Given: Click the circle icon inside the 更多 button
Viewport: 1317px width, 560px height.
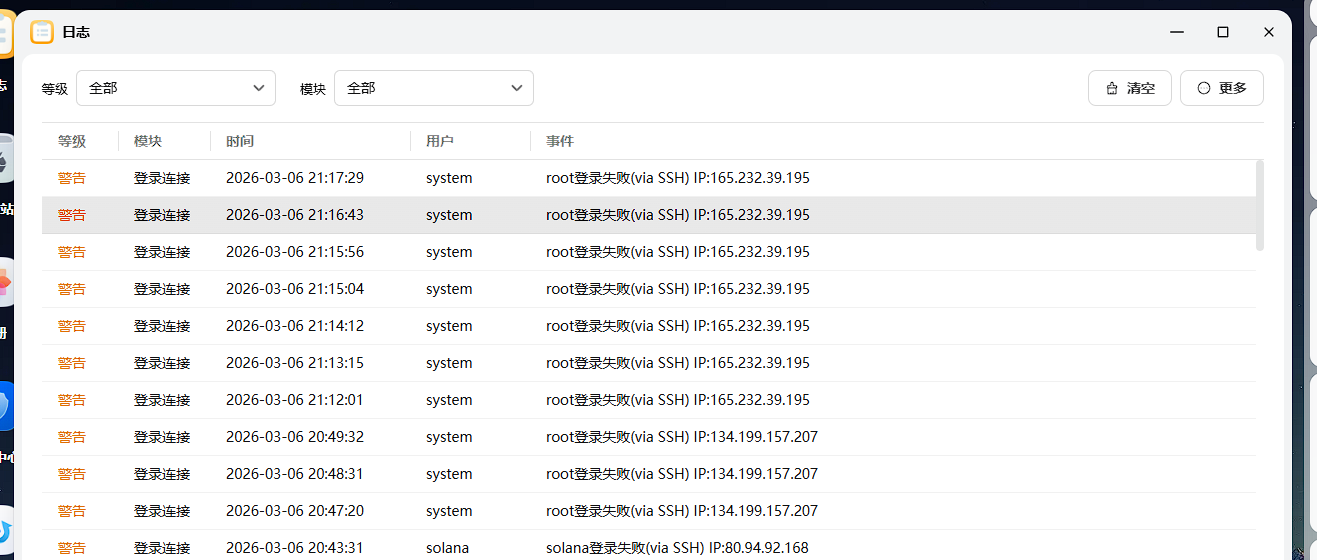Looking at the screenshot, I should pos(1204,88).
